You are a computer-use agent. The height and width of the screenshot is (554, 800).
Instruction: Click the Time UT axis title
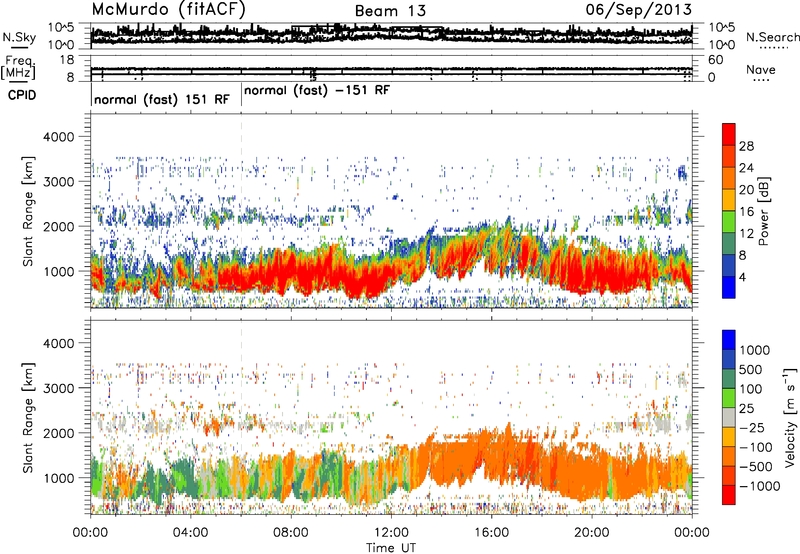pyautogui.click(x=391, y=547)
